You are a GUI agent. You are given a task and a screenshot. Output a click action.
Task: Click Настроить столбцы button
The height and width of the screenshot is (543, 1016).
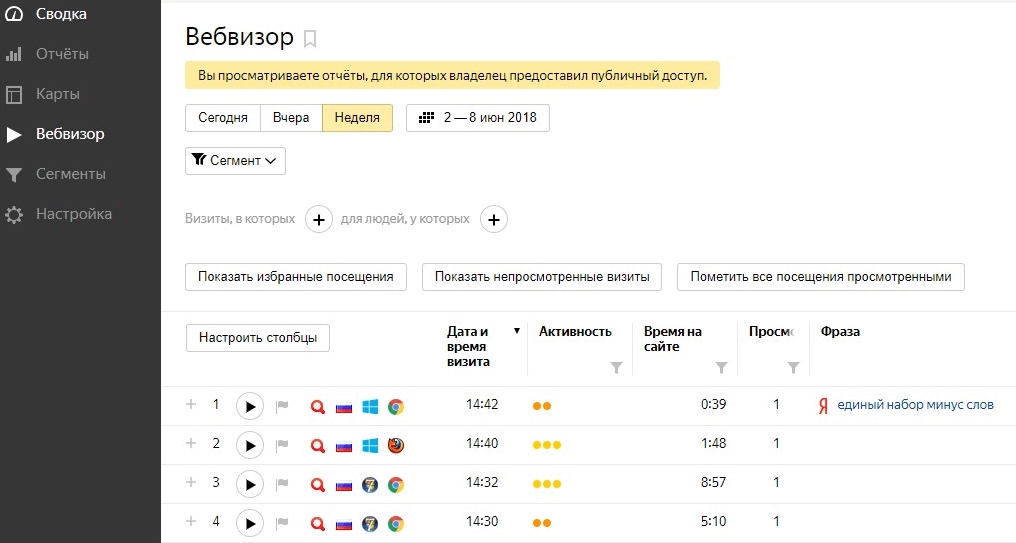257,338
